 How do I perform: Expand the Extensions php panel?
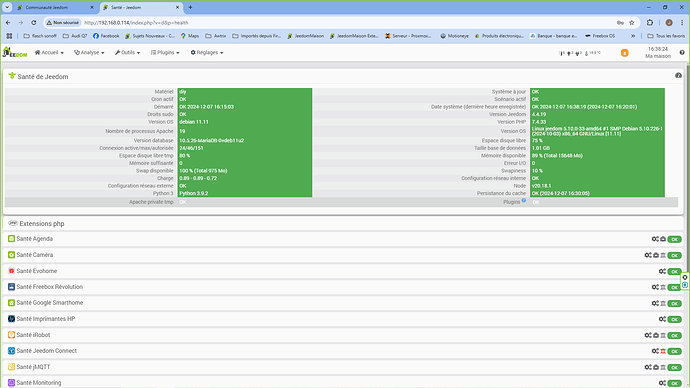pyautogui.click(x=343, y=223)
